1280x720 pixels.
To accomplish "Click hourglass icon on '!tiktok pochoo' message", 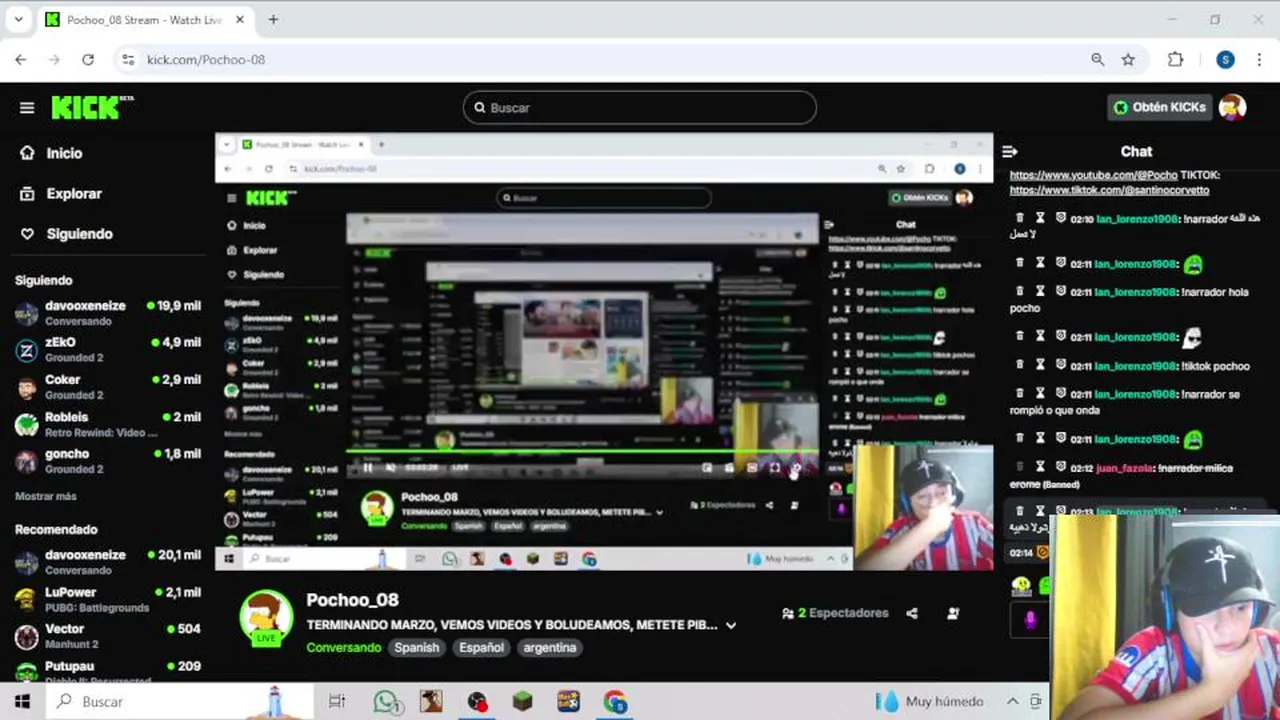I will (1040, 365).
